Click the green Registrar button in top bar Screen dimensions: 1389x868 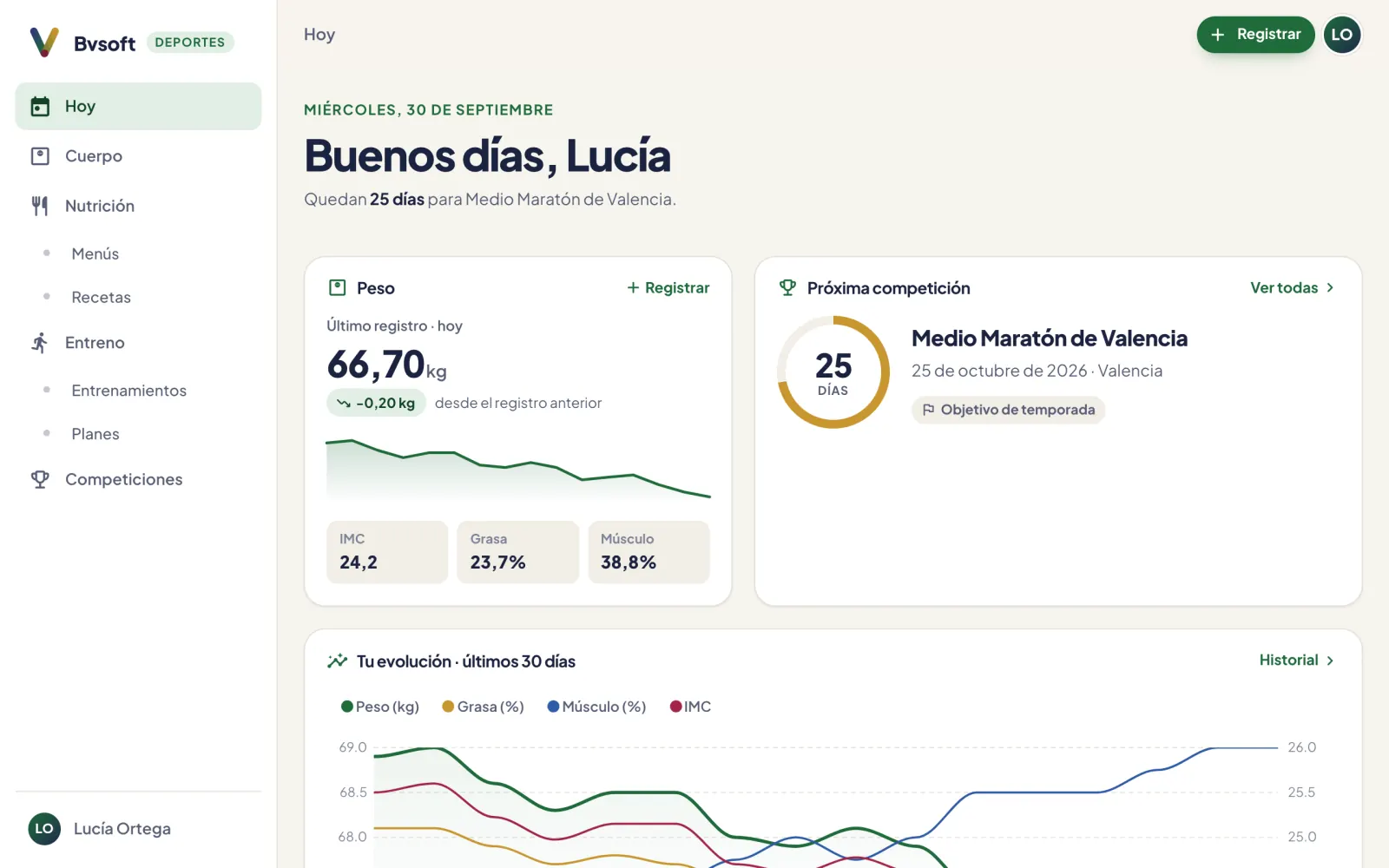pyautogui.click(x=1255, y=35)
